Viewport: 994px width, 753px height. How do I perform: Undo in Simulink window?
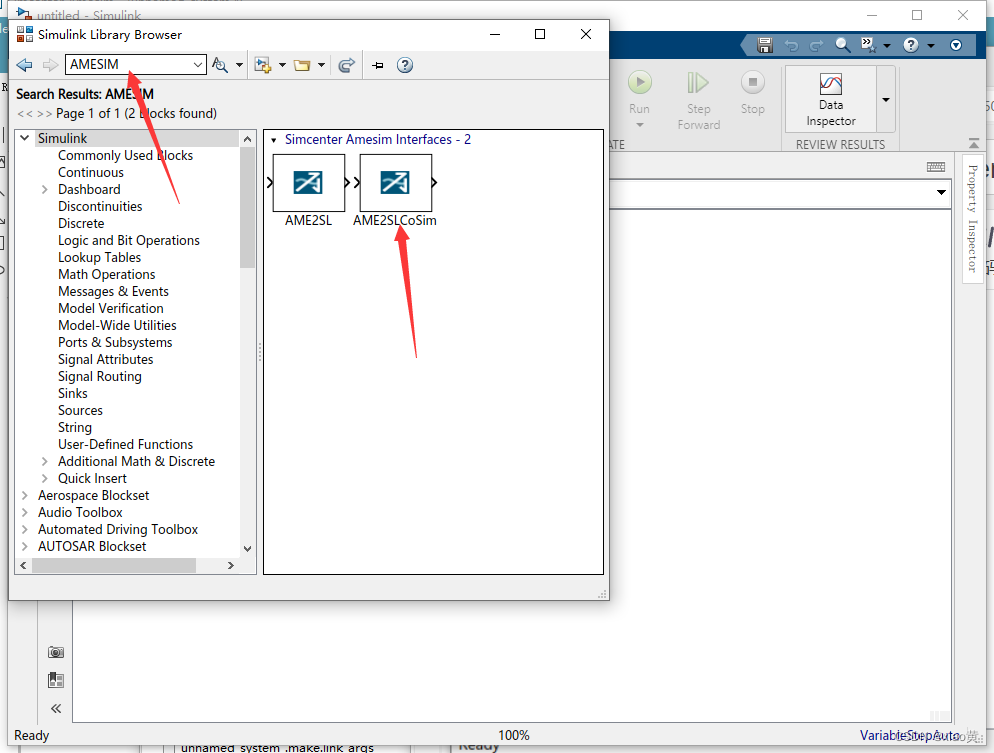[791, 45]
